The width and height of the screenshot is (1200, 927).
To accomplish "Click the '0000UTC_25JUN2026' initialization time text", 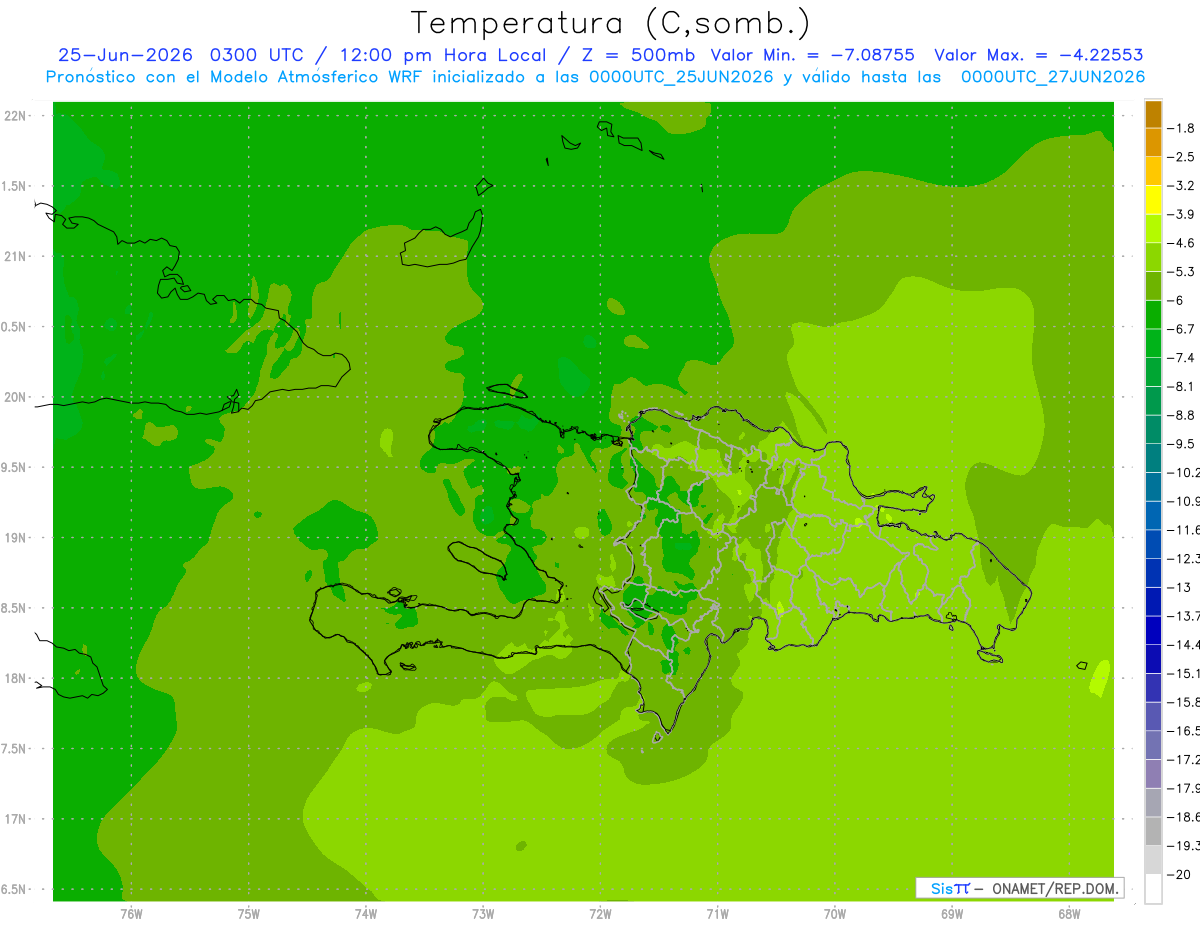I will (681, 77).
